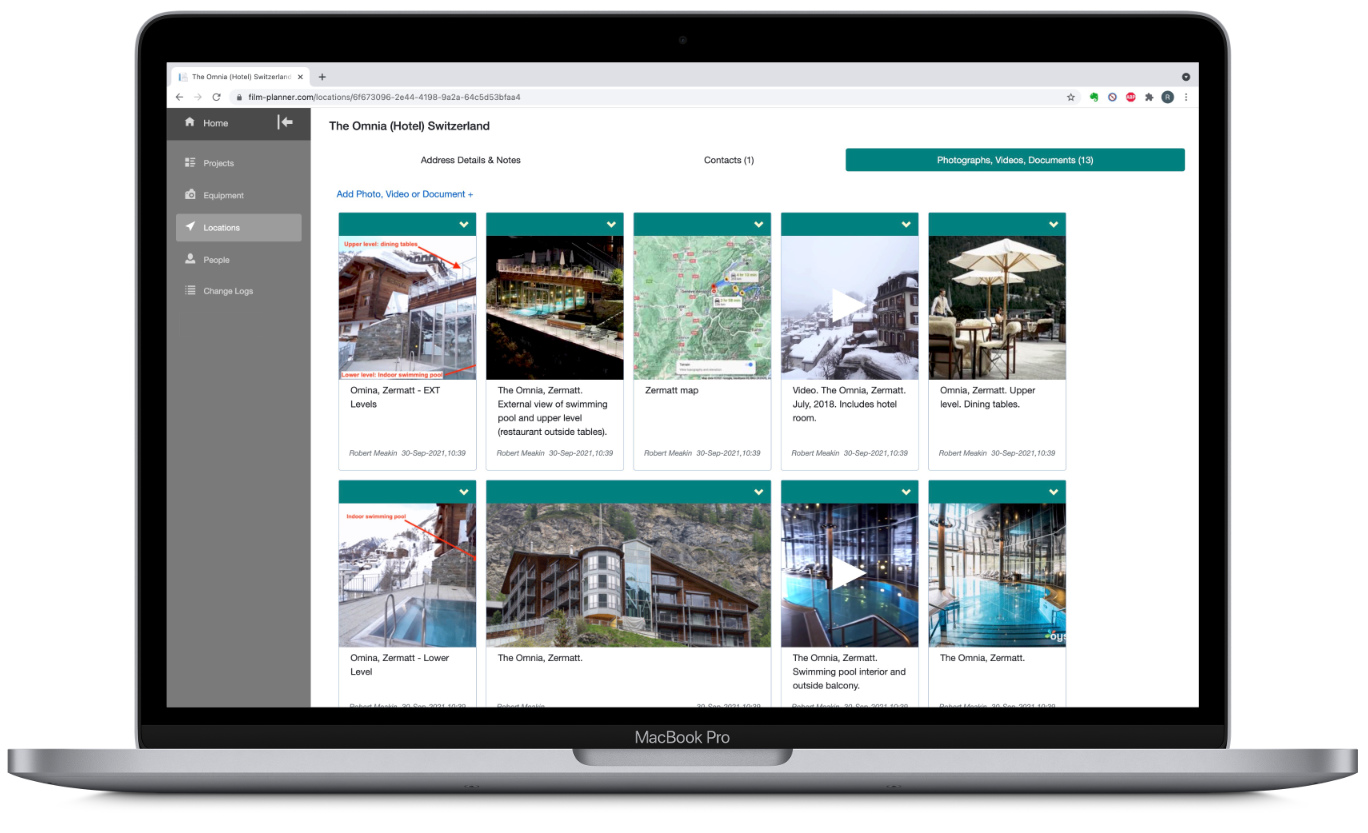1368x833 pixels.
Task: Bookmark this page with star icon
Action: 1071,97
